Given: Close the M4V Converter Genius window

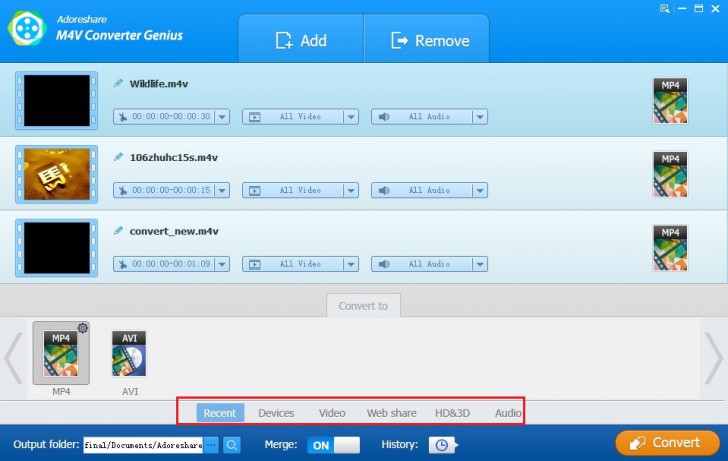Looking at the screenshot, I should [x=715, y=8].
